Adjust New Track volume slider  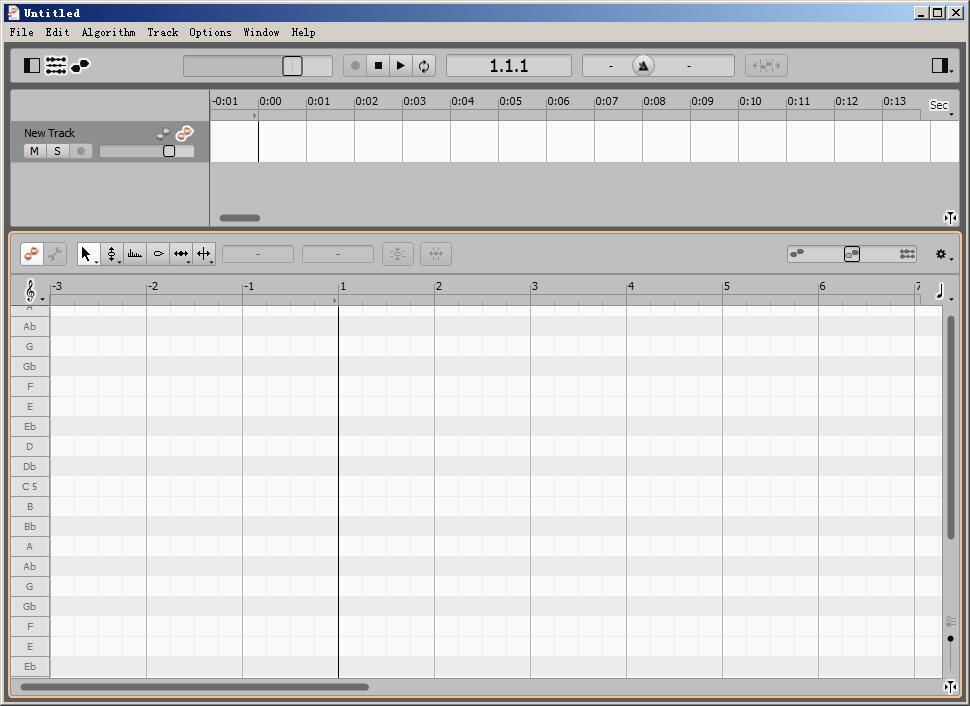coord(169,151)
